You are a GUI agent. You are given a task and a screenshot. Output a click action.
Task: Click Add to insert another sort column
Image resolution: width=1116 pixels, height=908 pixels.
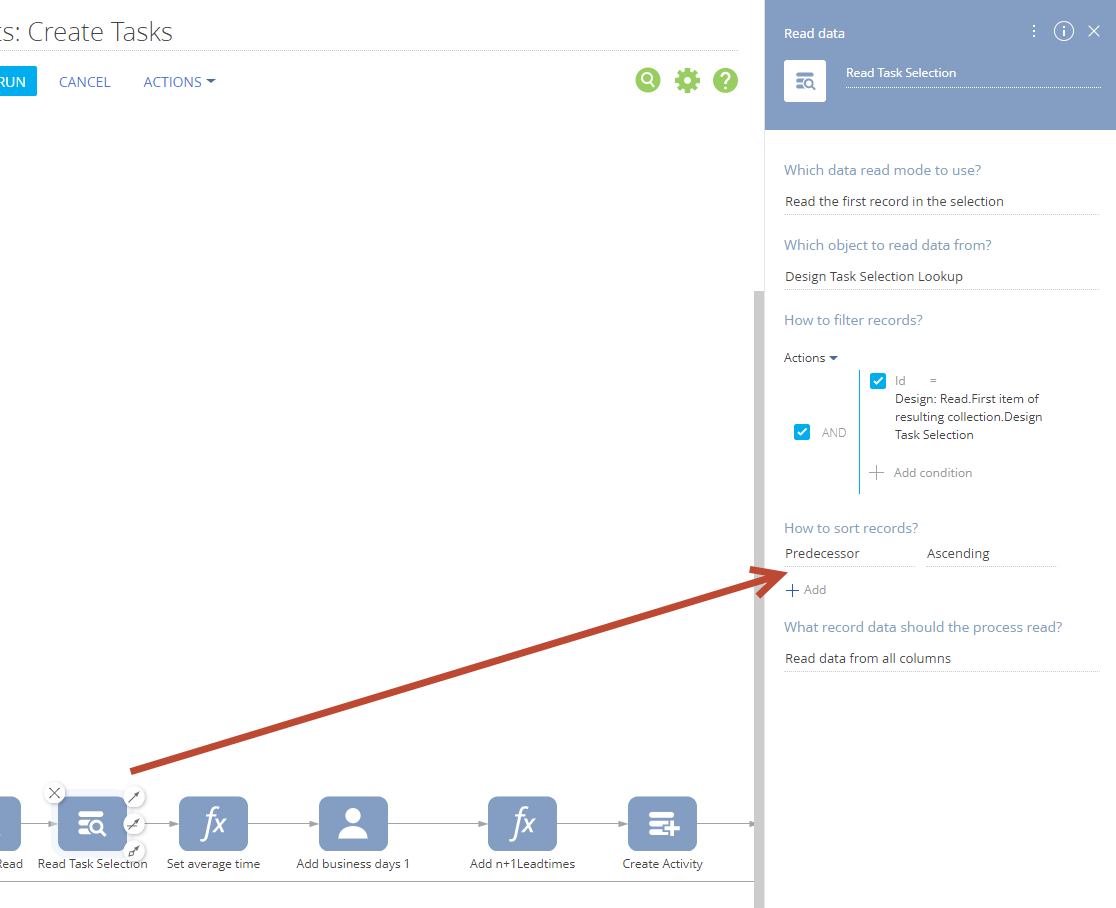806,589
